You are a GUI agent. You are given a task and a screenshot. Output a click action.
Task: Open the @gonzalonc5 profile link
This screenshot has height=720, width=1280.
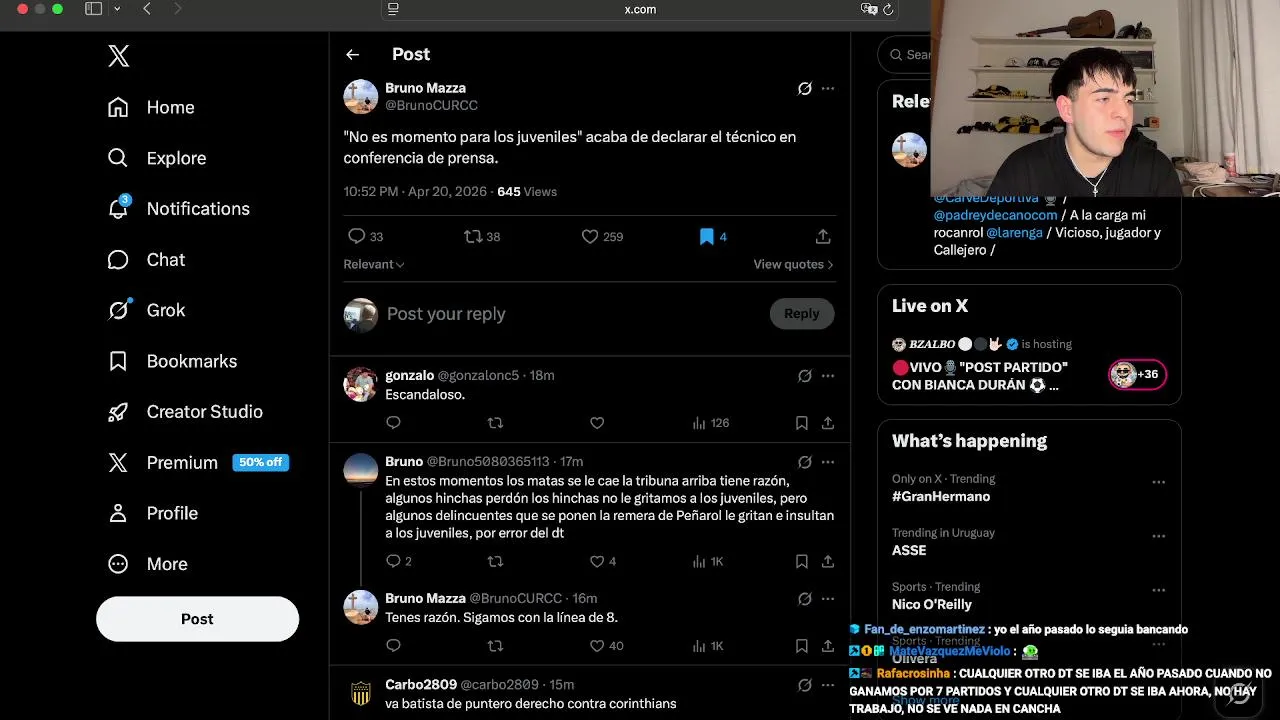click(x=478, y=375)
